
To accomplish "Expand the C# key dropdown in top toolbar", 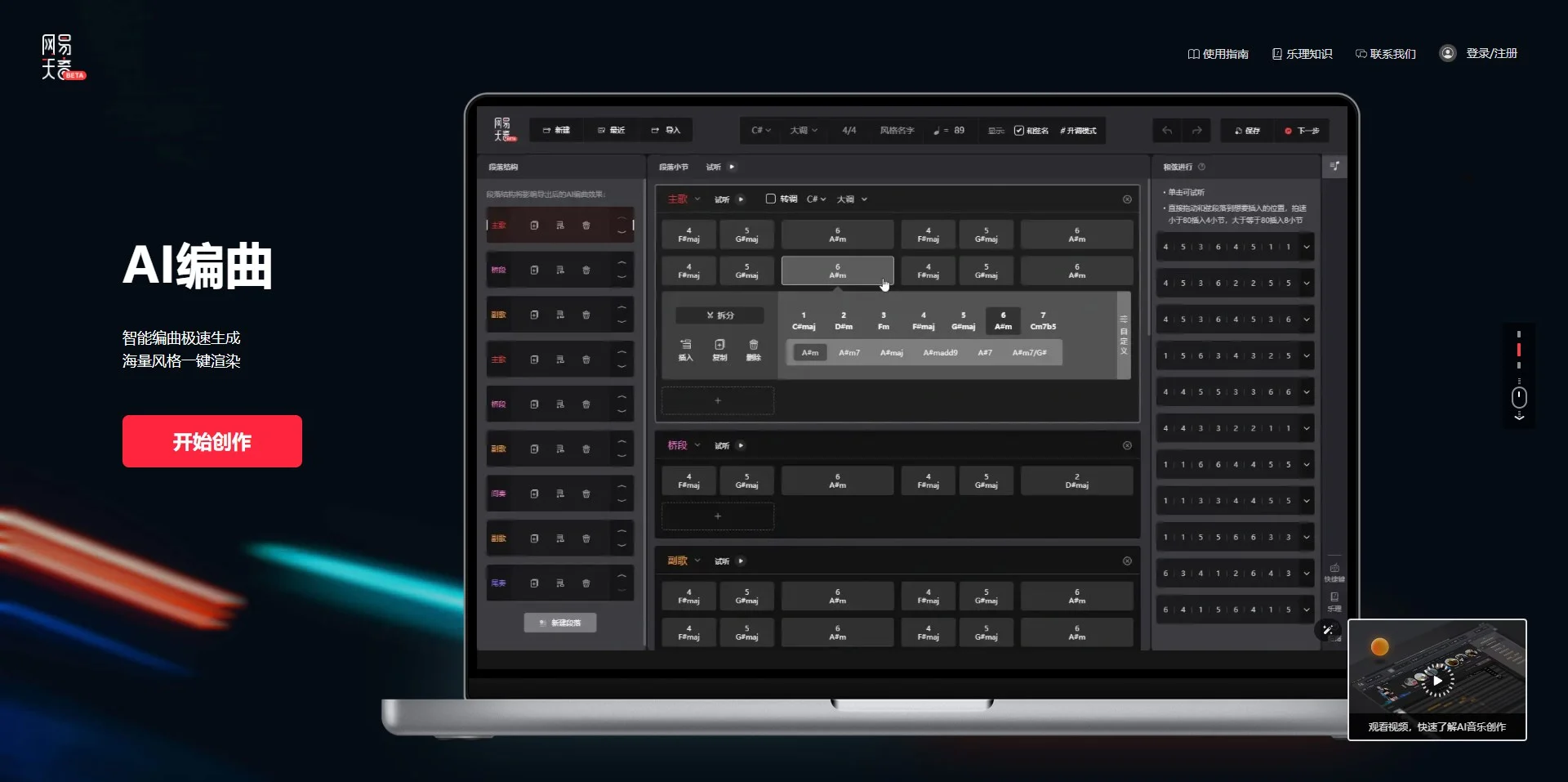I will 760,131.
